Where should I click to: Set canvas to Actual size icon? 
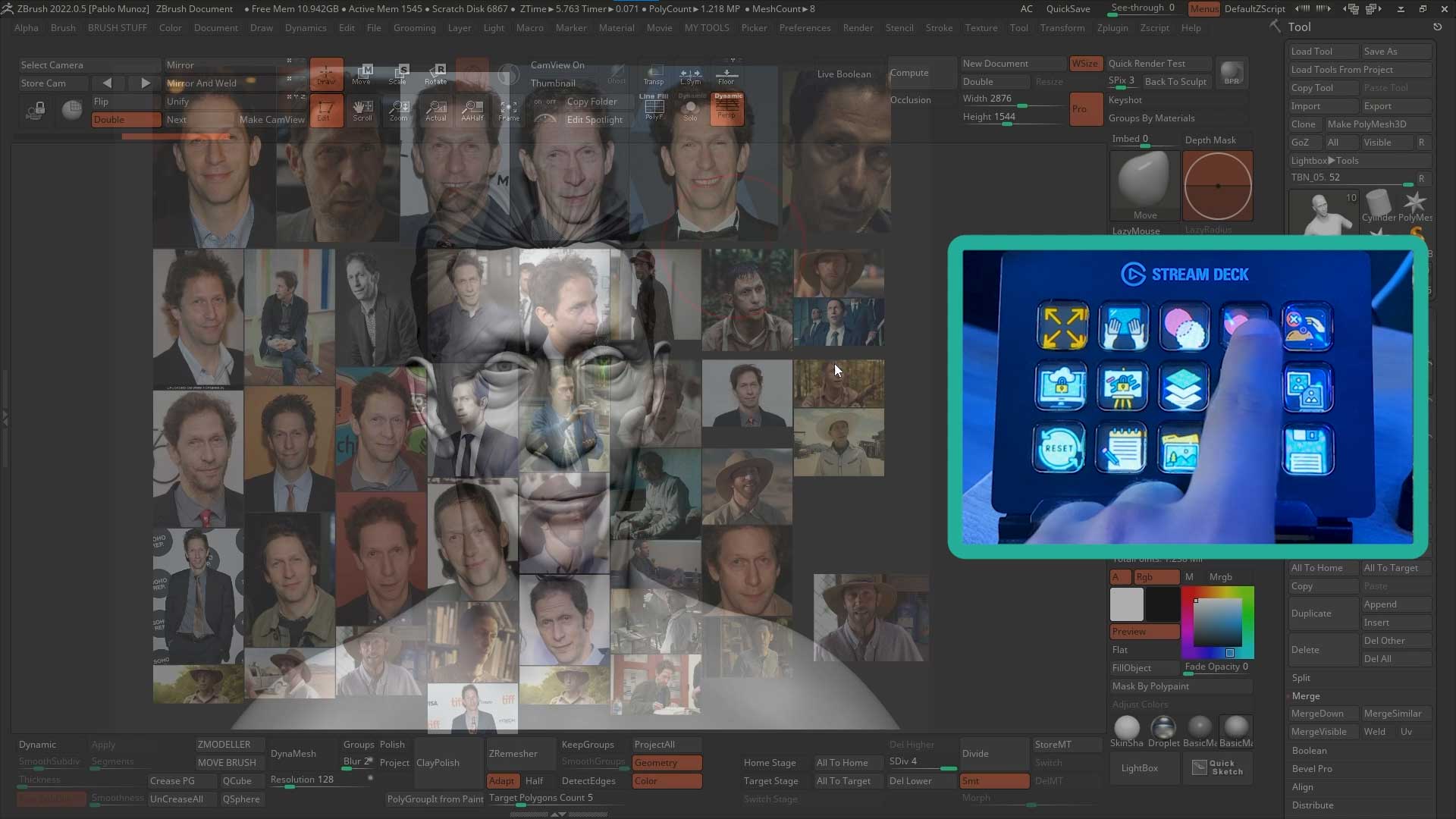436,111
